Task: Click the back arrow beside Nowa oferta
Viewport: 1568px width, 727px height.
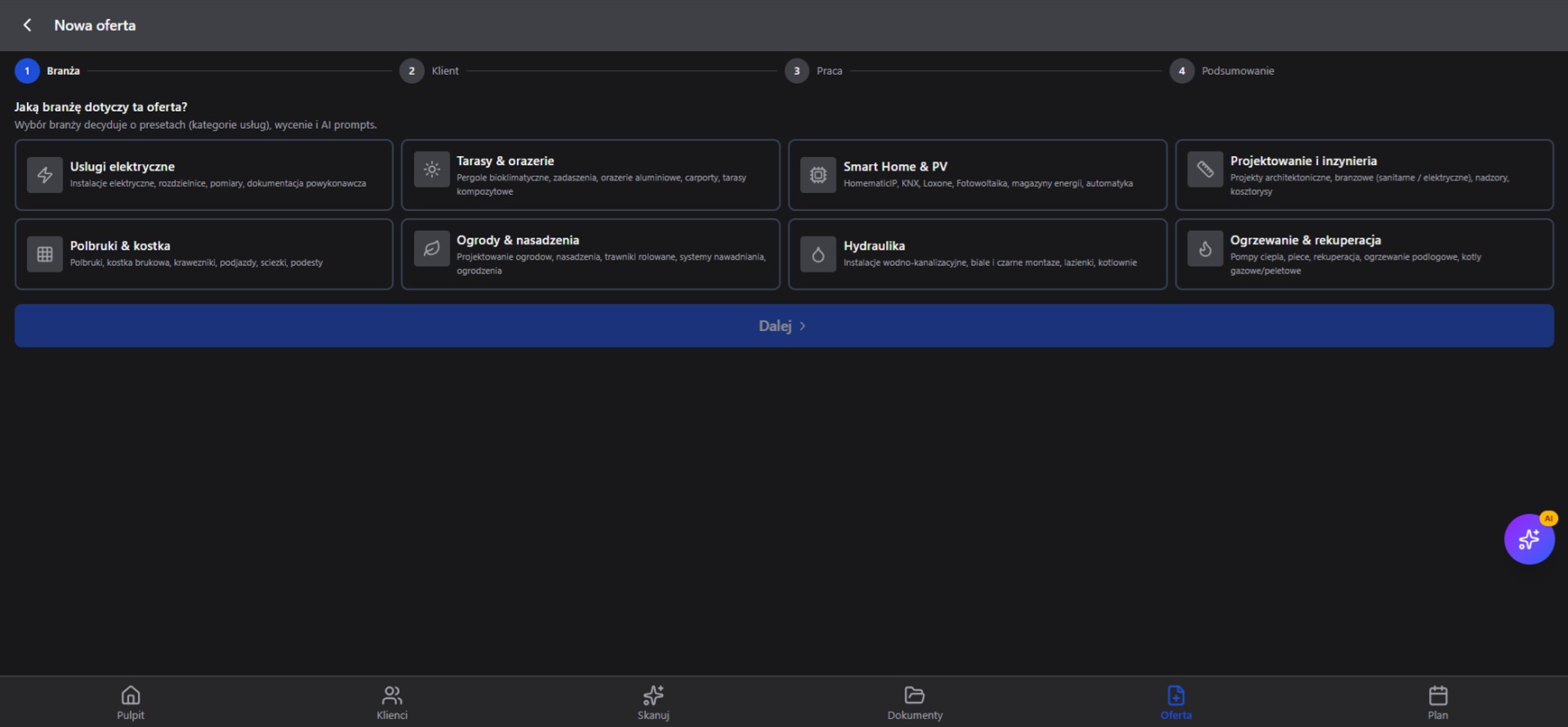Action: click(x=27, y=25)
